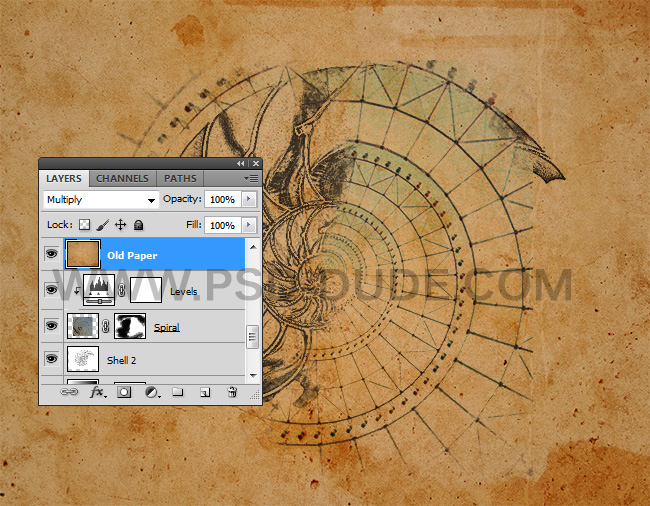650x506 pixels.
Task: Open the Layers panel options menu
Action: (x=251, y=179)
